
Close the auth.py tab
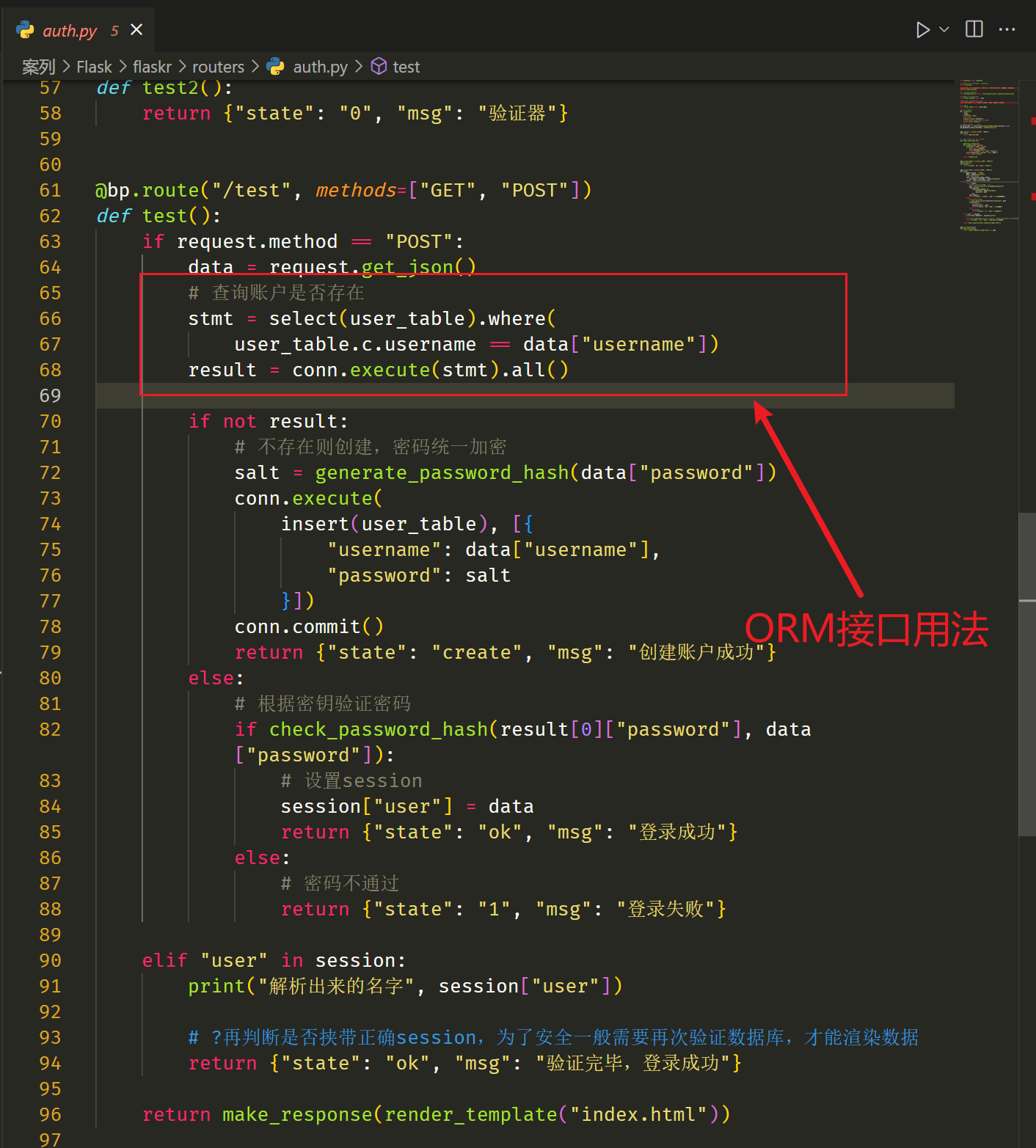[136, 29]
